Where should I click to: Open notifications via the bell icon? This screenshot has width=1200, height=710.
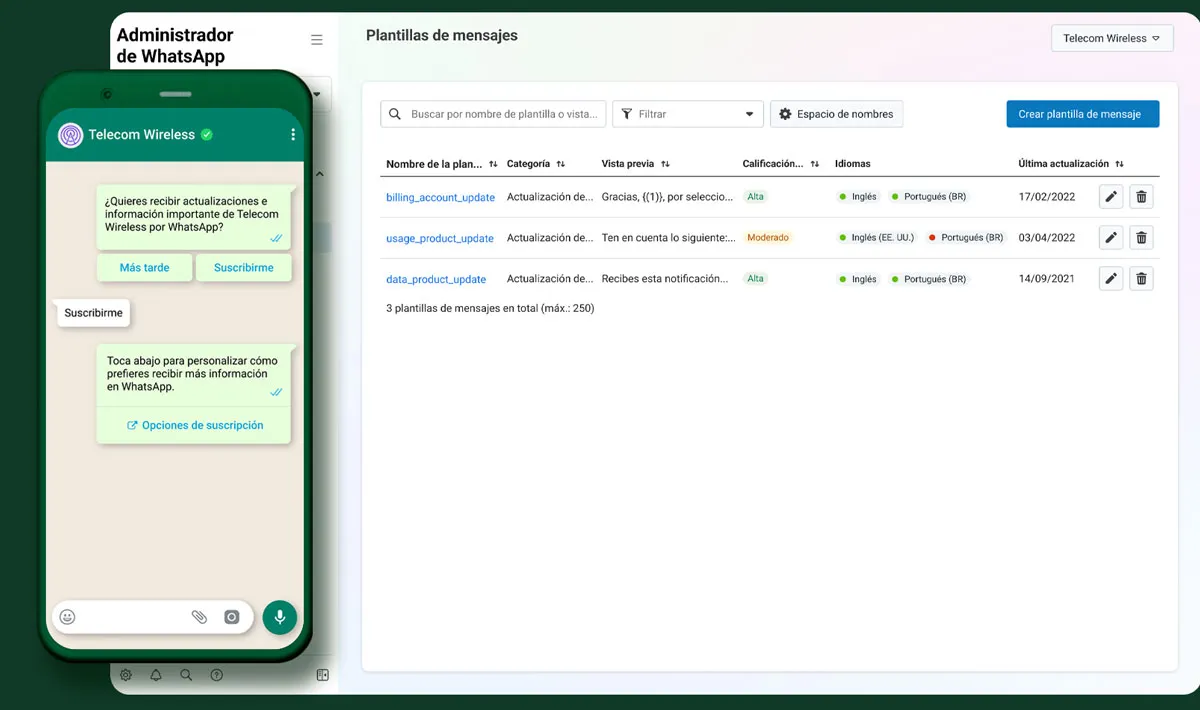click(x=156, y=675)
